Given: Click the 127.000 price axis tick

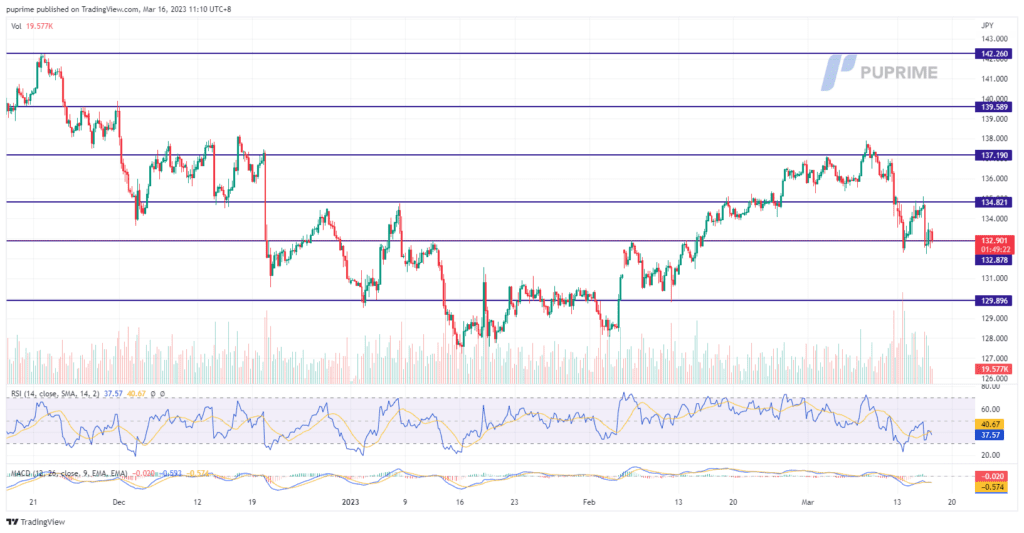Looking at the screenshot, I should [995, 358].
